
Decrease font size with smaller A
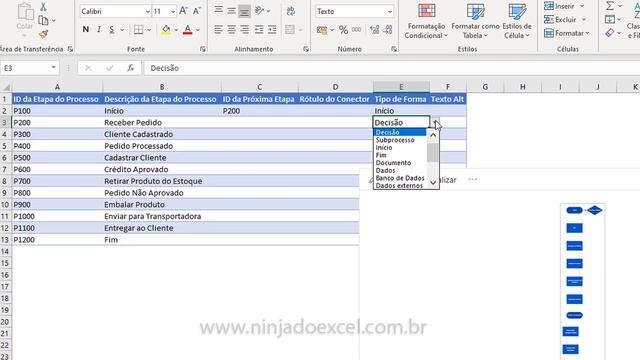coord(197,11)
